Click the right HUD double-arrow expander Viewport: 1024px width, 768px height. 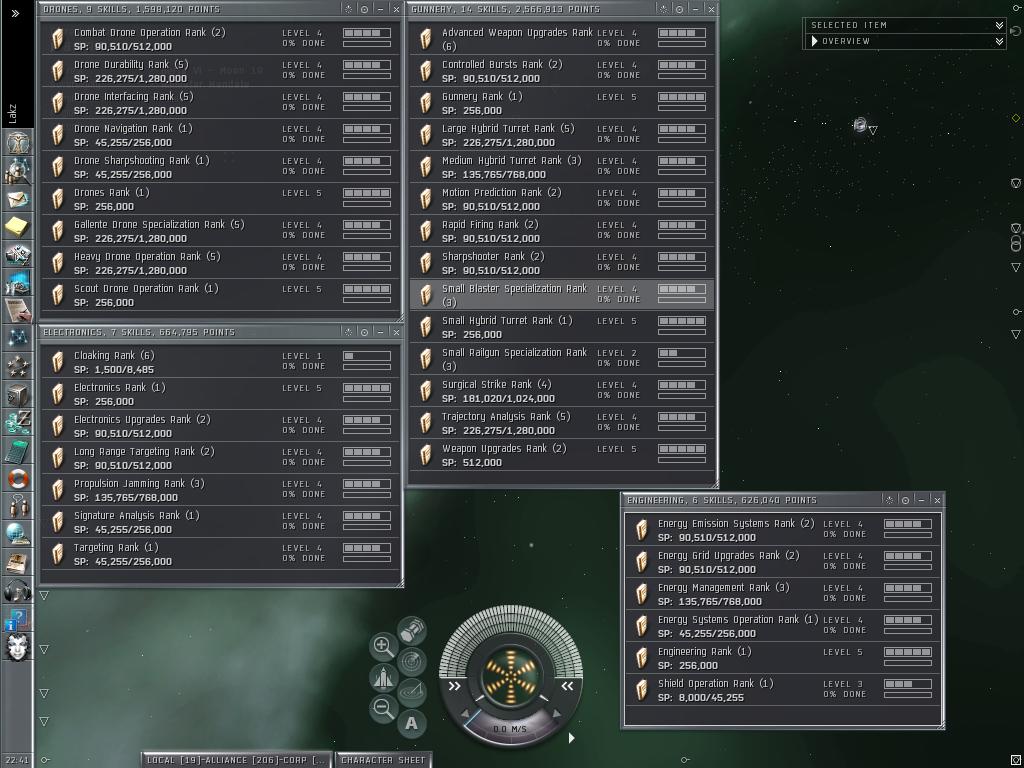(567, 686)
